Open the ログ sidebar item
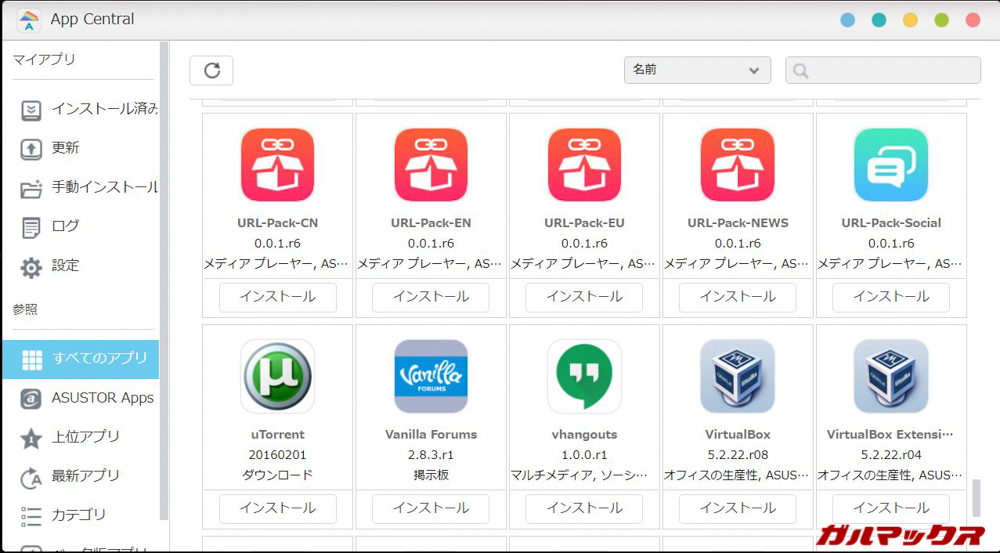 pos(65,226)
